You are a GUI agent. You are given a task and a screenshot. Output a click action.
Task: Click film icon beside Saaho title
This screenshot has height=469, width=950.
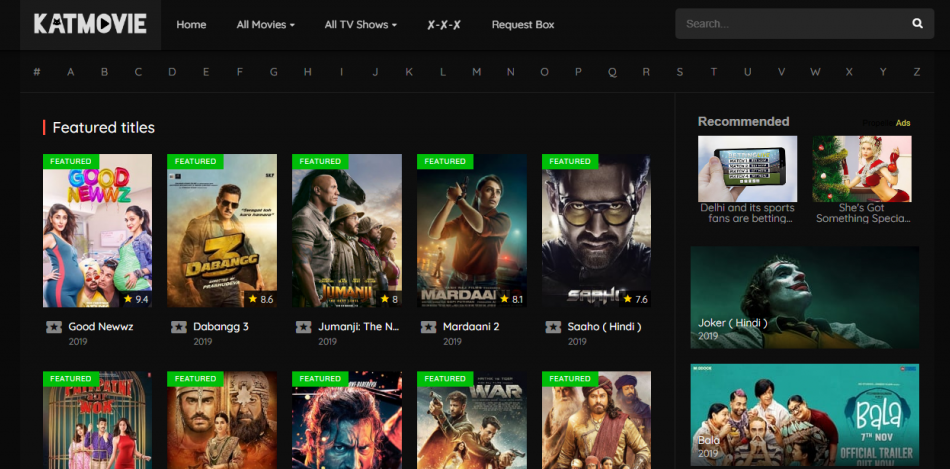(553, 327)
